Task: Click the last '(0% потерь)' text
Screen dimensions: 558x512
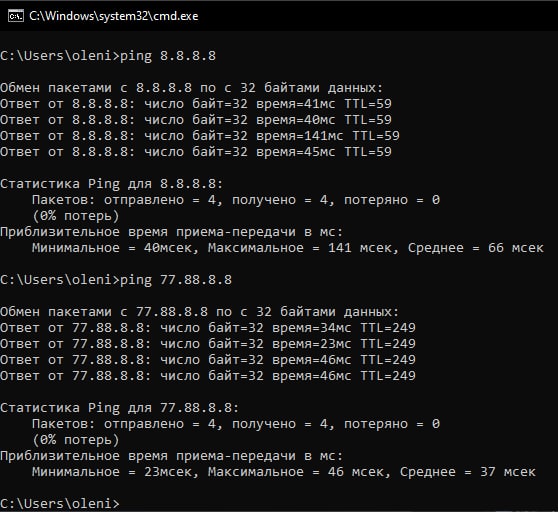Action: click(76, 440)
